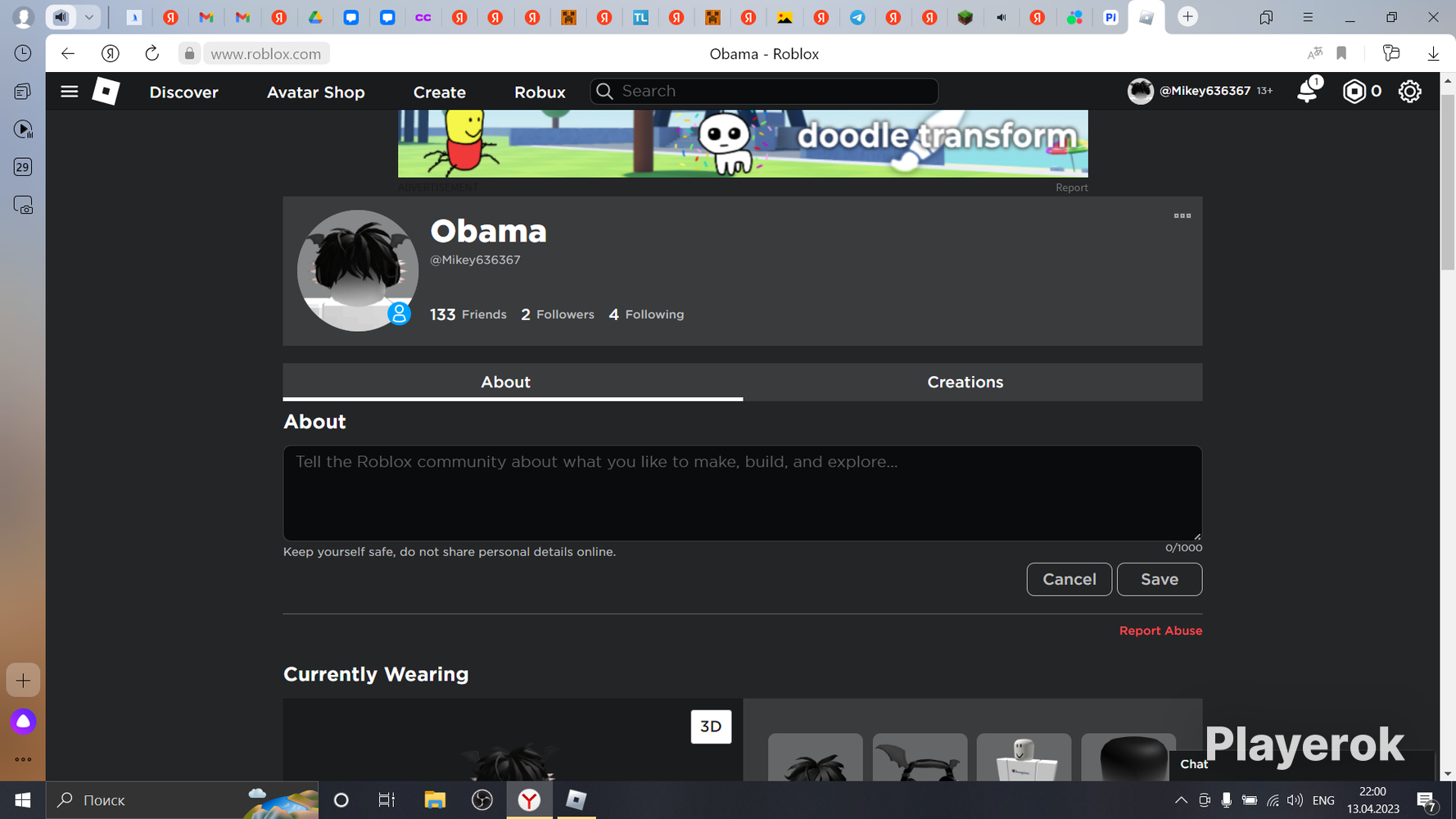Open the sidebar calendar icon
Image resolution: width=1456 pixels, height=819 pixels.
click(x=23, y=167)
